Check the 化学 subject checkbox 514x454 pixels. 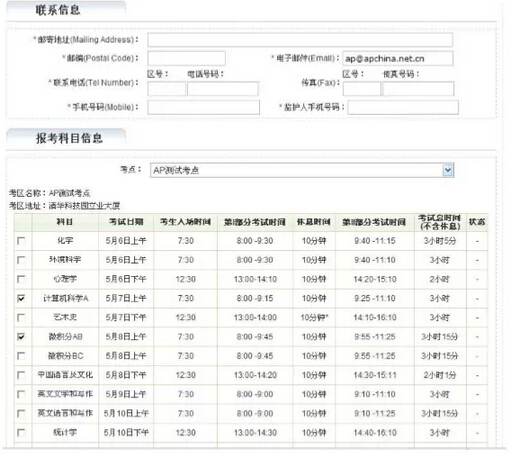[21, 241]
